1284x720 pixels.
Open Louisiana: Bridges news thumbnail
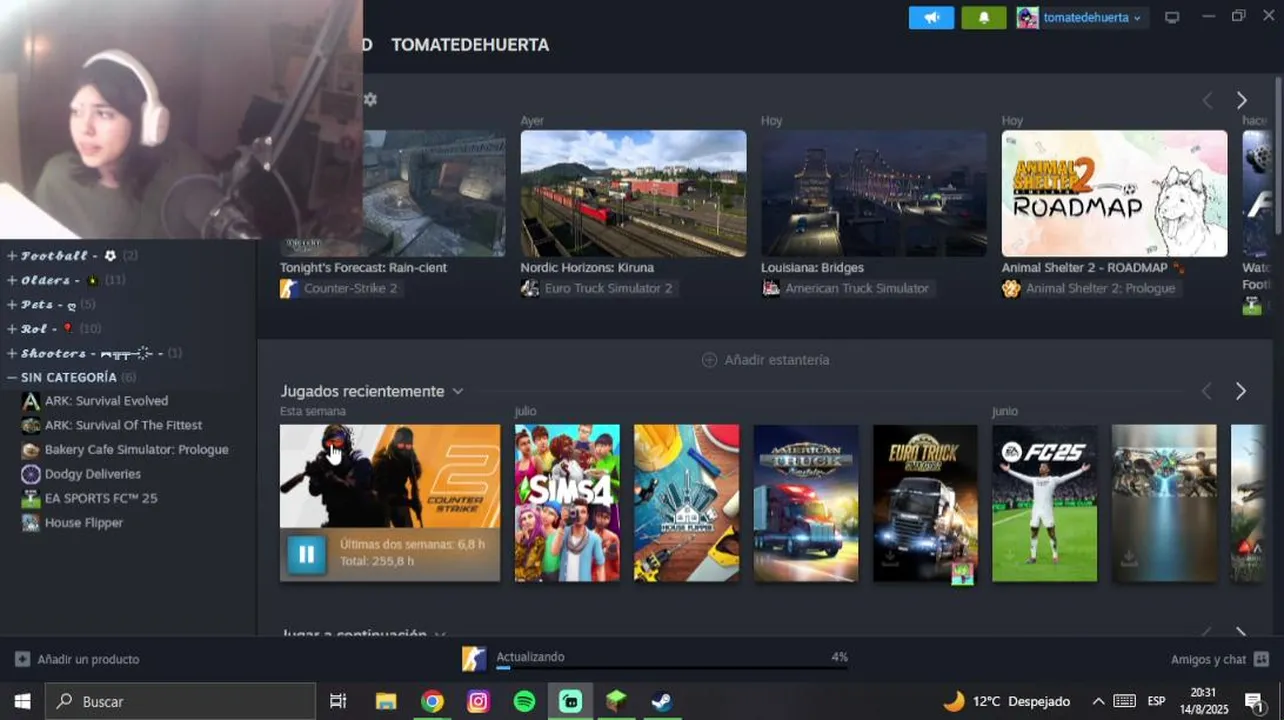[x=874, y=193]
